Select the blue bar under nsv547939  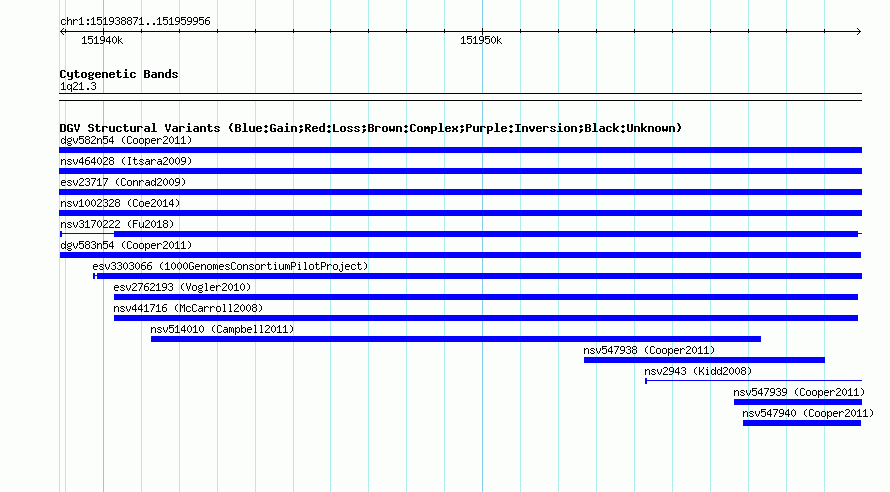pyautogui.click(x=798, y=402)
